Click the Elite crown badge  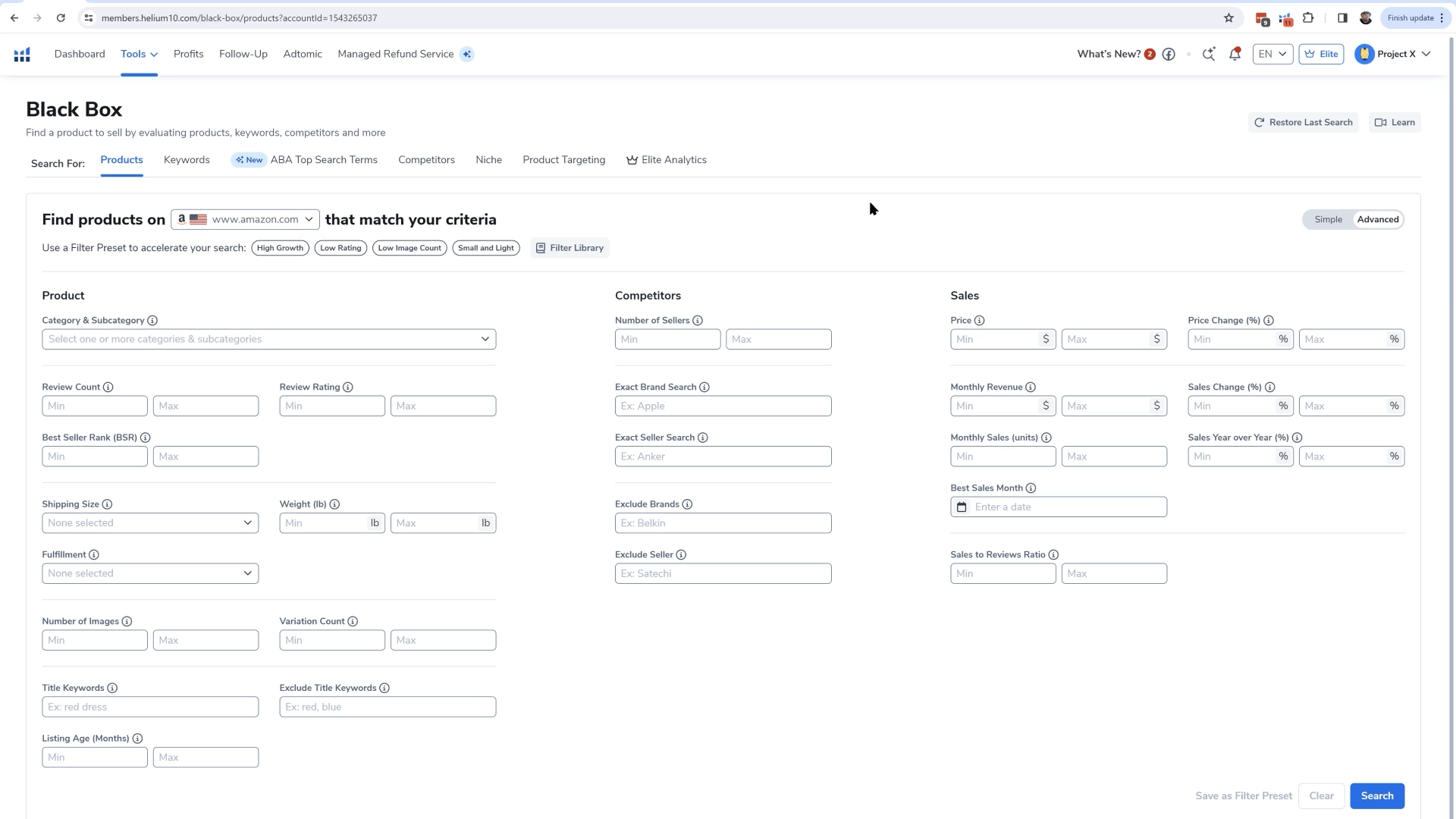1321,54
